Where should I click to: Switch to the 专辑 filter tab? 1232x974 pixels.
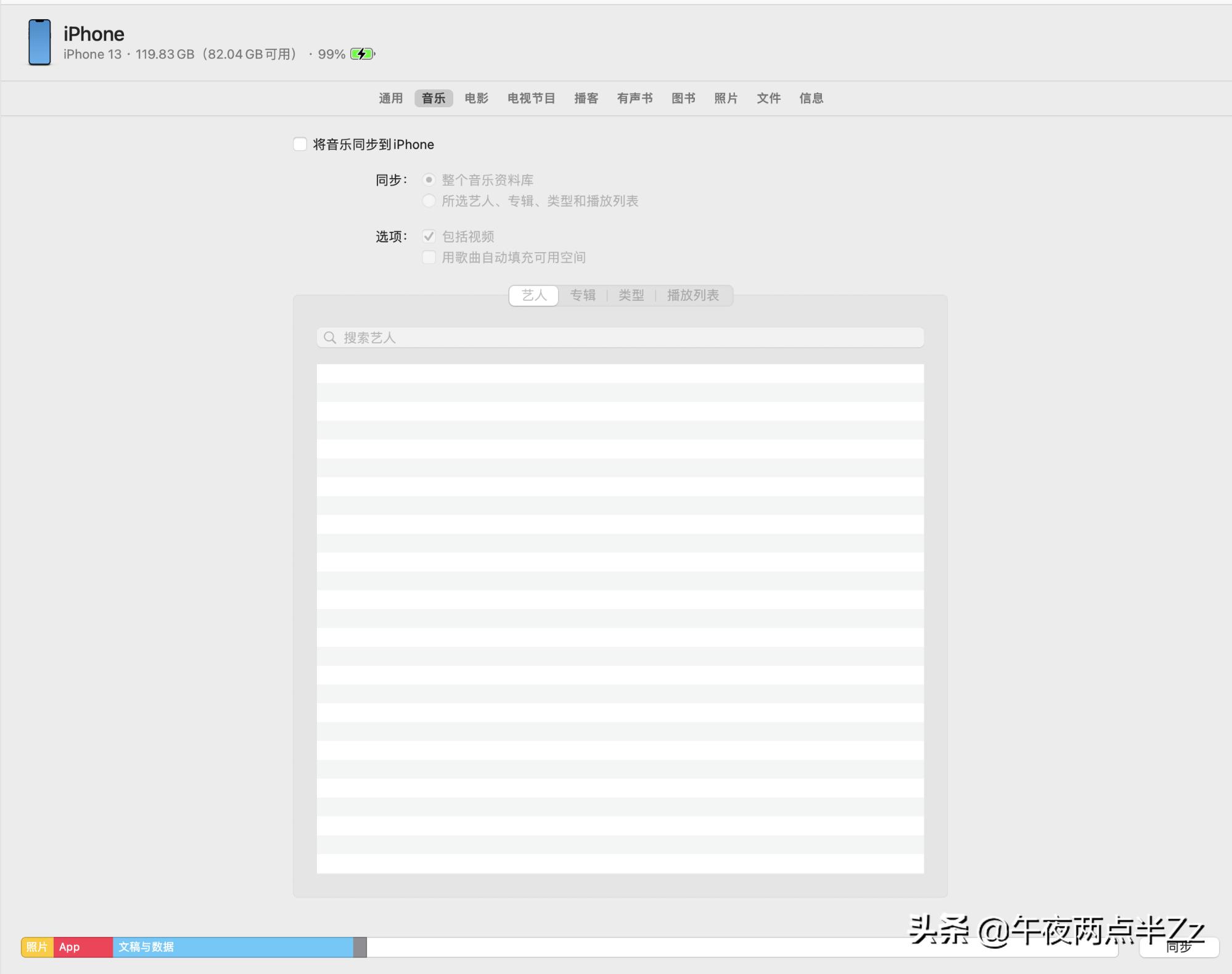click(582, 295)
